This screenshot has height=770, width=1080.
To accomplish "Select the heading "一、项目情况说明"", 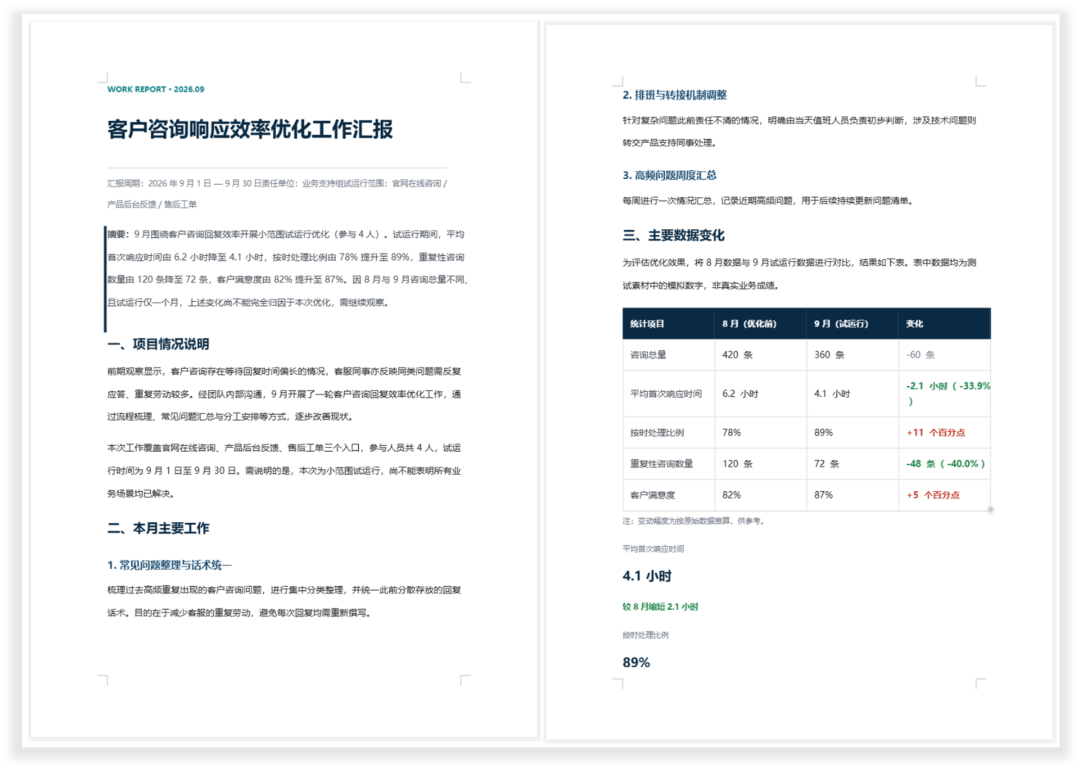I will point(158,344).
